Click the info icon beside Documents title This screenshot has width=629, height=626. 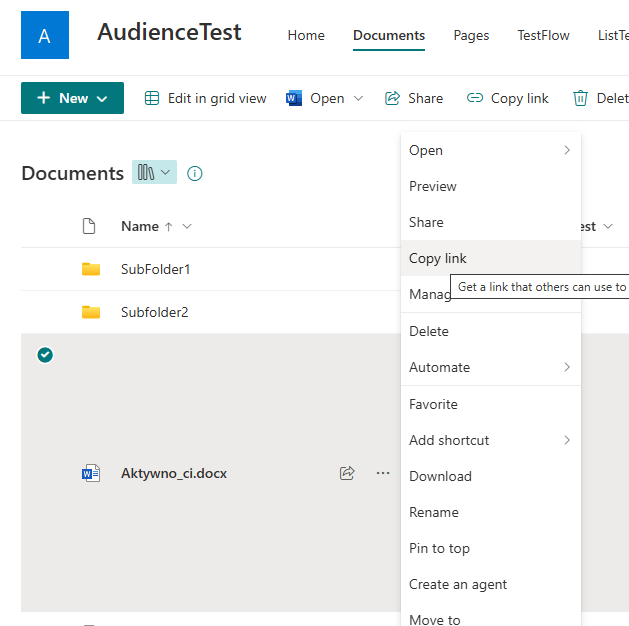coord(195,174)
